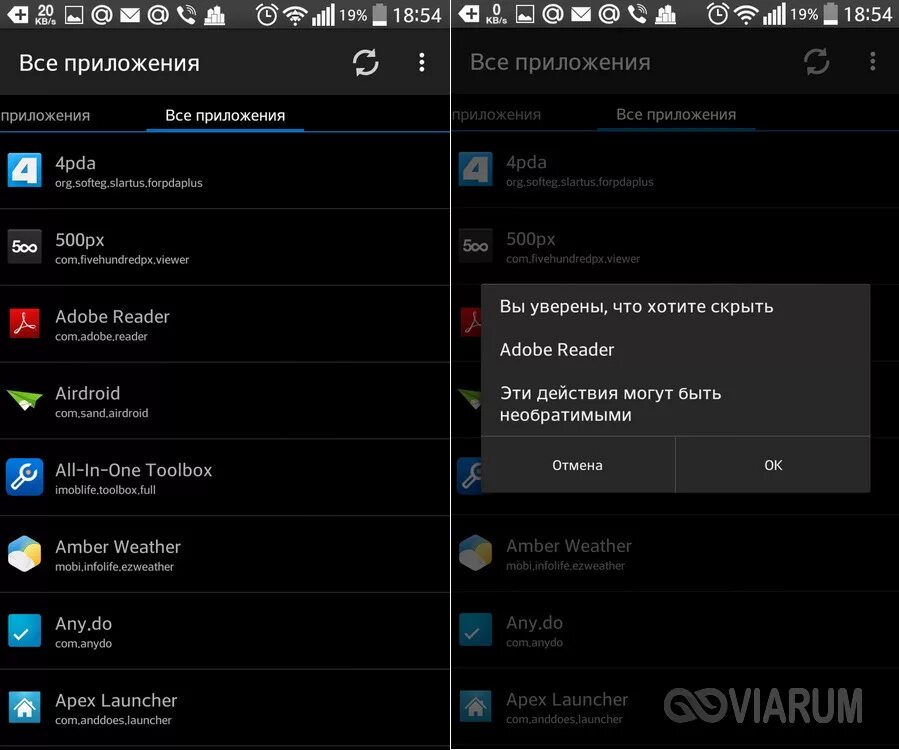Switch to partially visible 'приложения' tab, left screen
This screenshot has height=750, width=899.
45,115
